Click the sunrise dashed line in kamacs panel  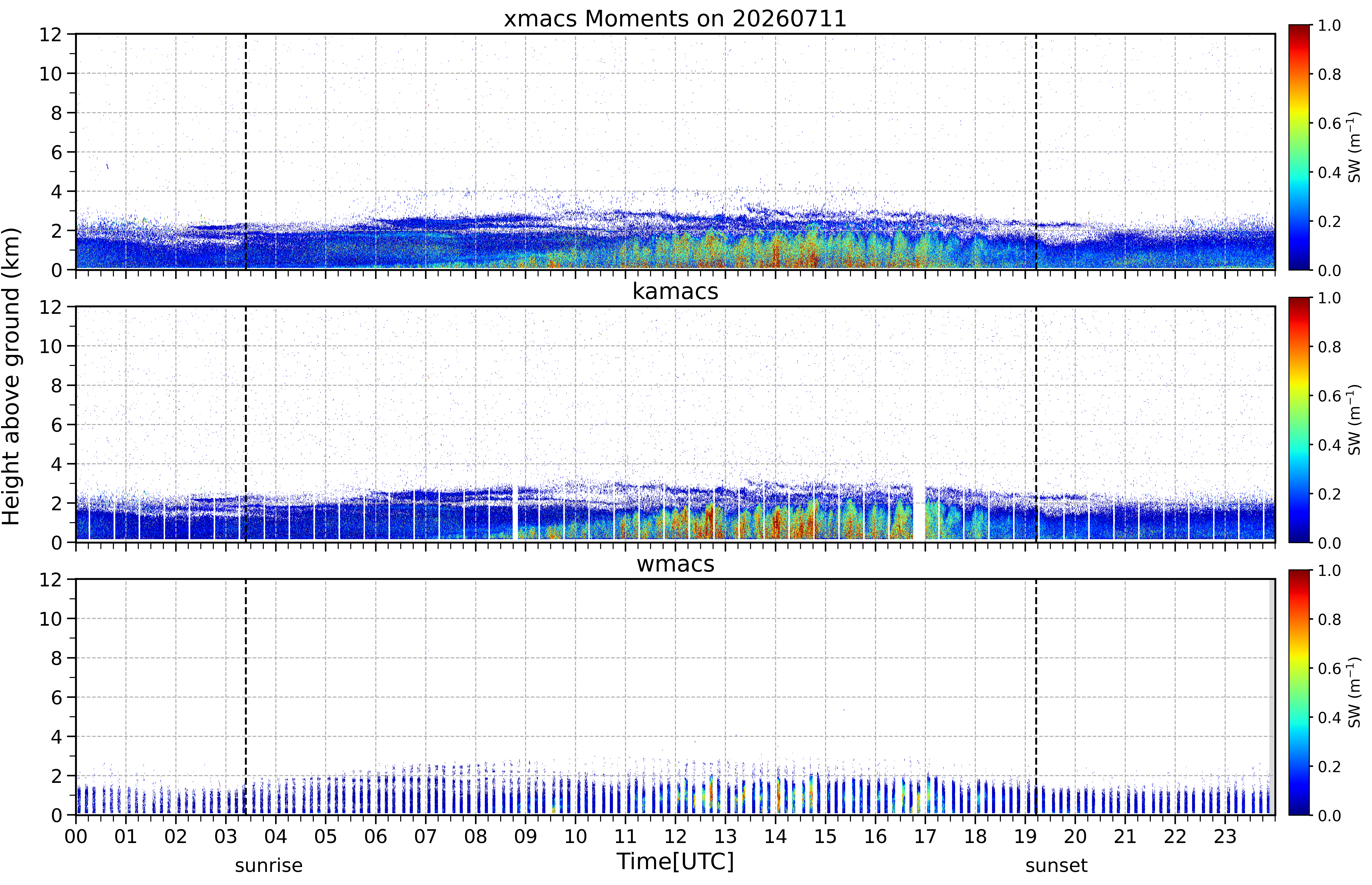tap(246, 424)
